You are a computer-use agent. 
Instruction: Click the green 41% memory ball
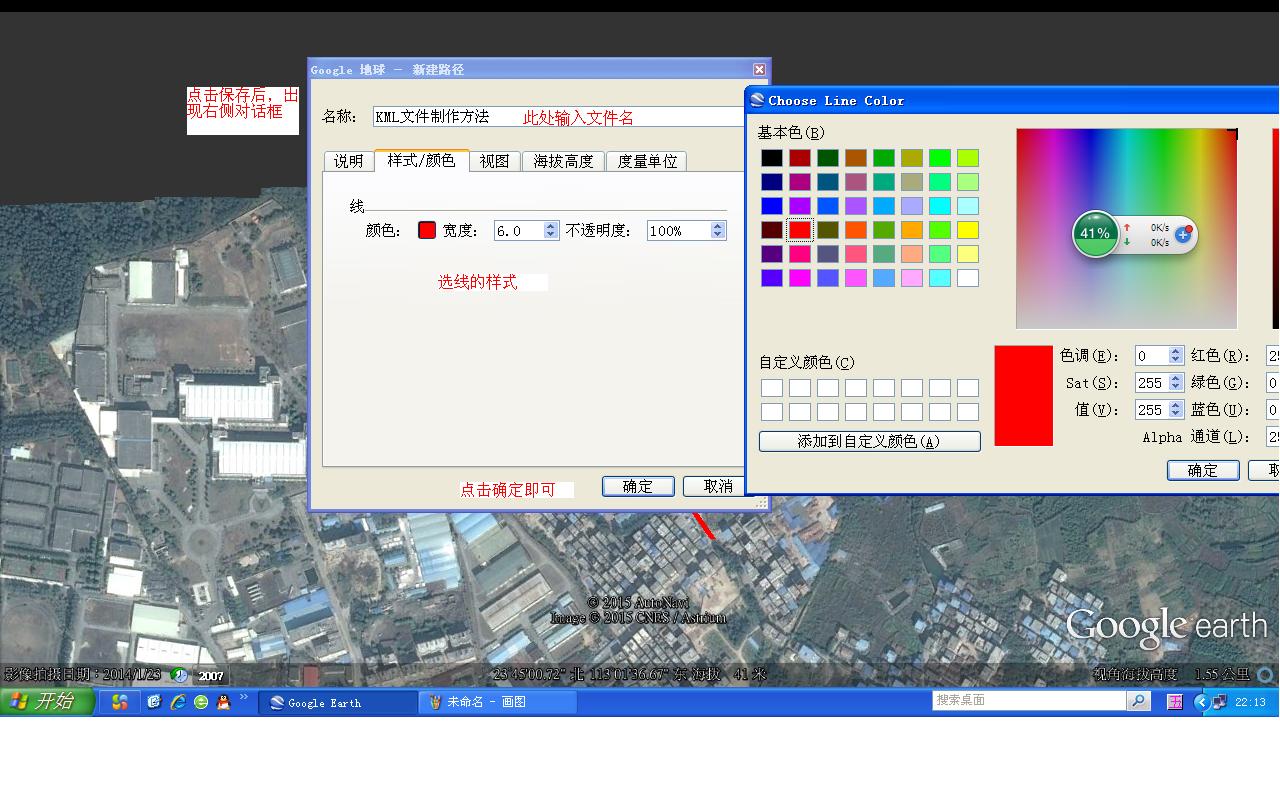pos(1095,233)
